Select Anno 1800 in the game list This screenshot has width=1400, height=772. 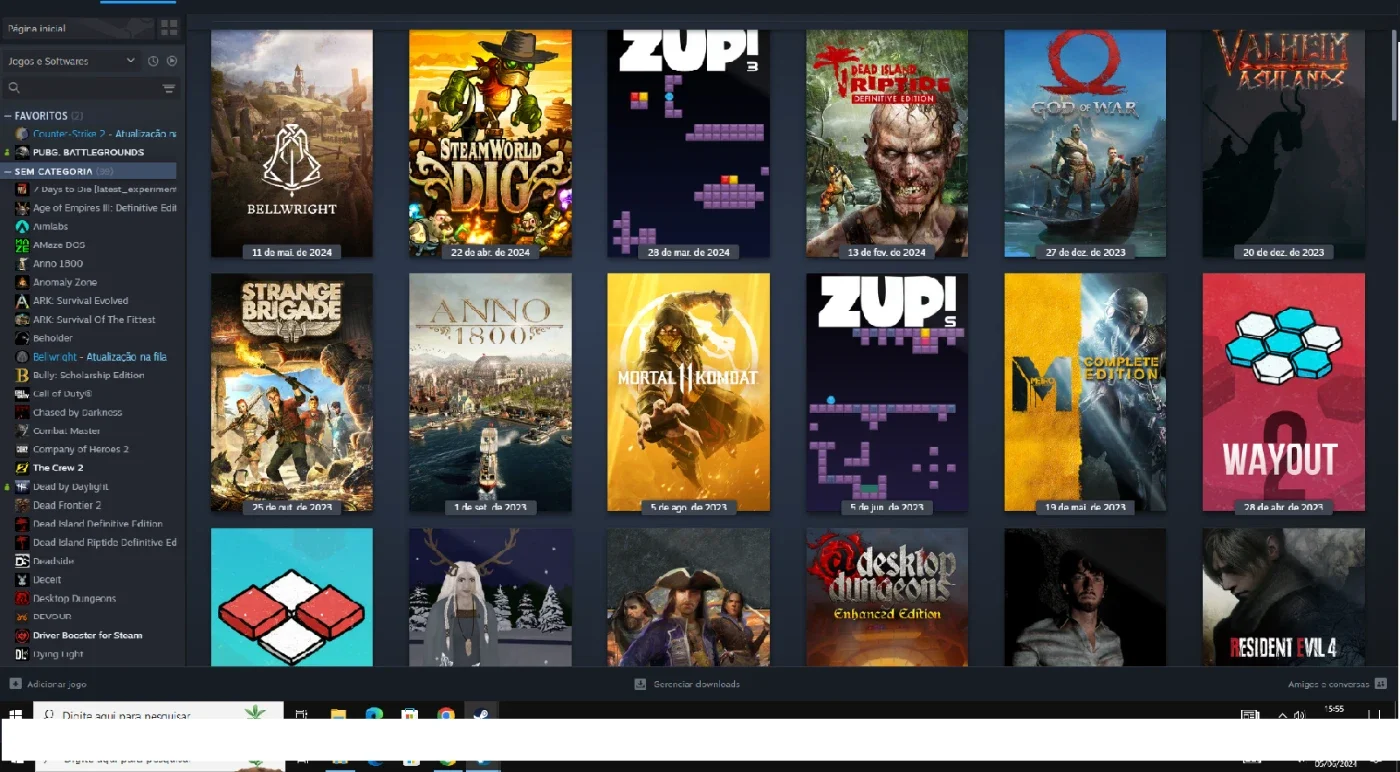click(58, 264)
